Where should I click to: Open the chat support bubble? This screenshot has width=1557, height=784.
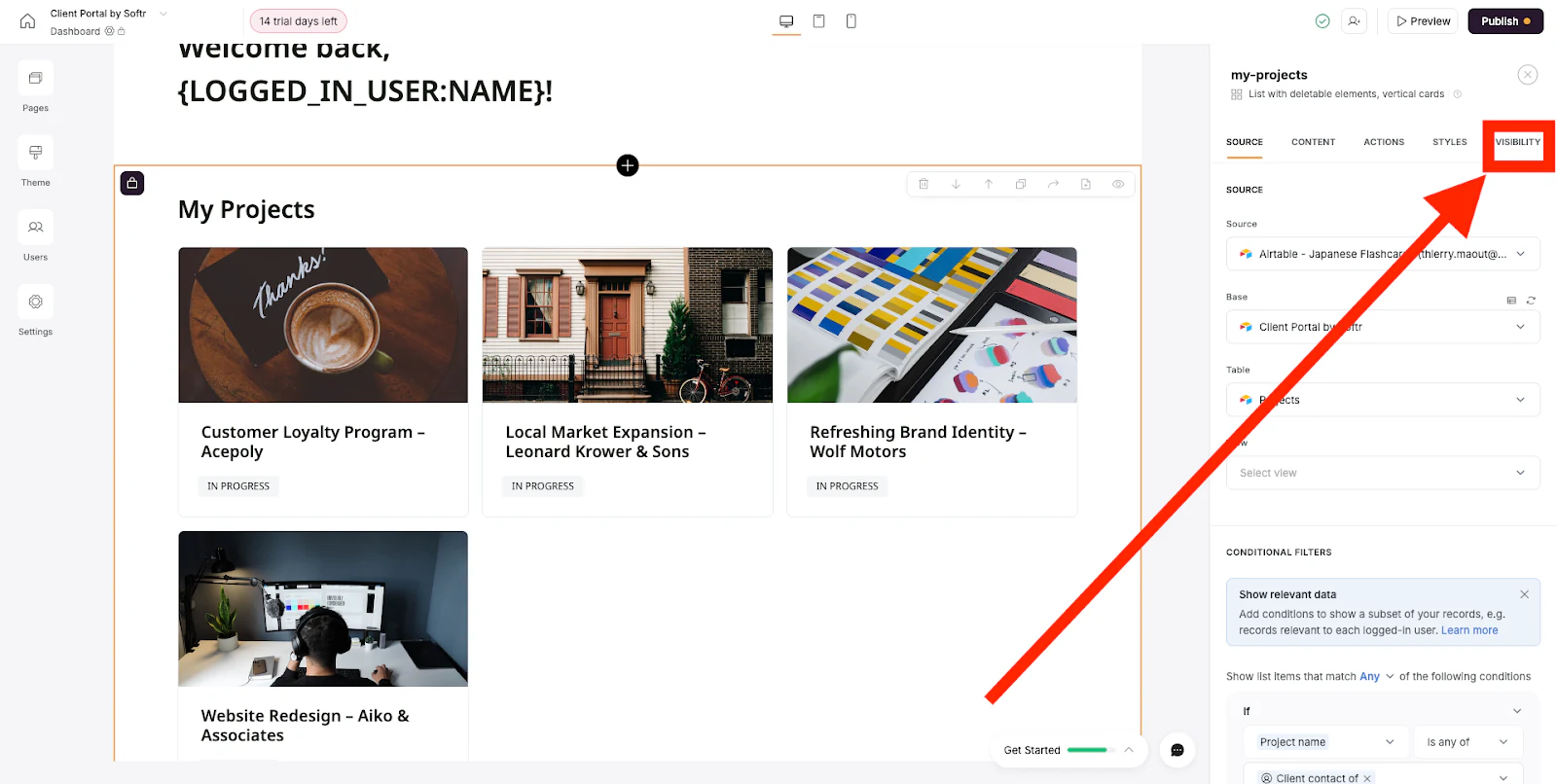click(x=1177, y=750)
